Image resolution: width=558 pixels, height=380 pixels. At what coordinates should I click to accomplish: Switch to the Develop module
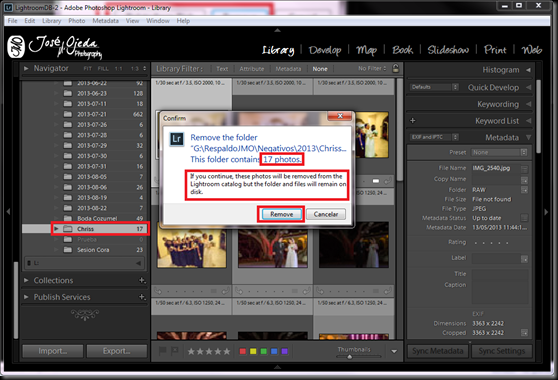click(325, 50)
